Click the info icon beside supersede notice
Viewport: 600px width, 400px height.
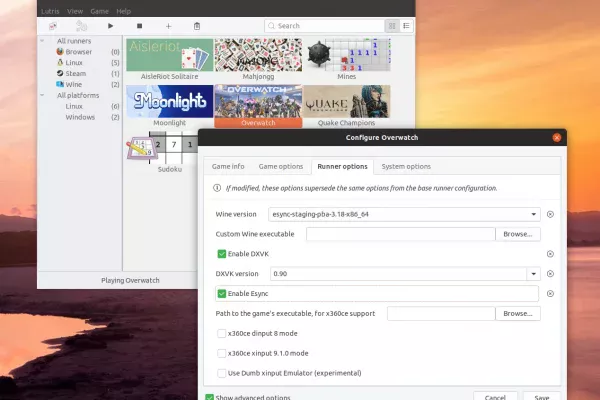click(x=217, y=188)
